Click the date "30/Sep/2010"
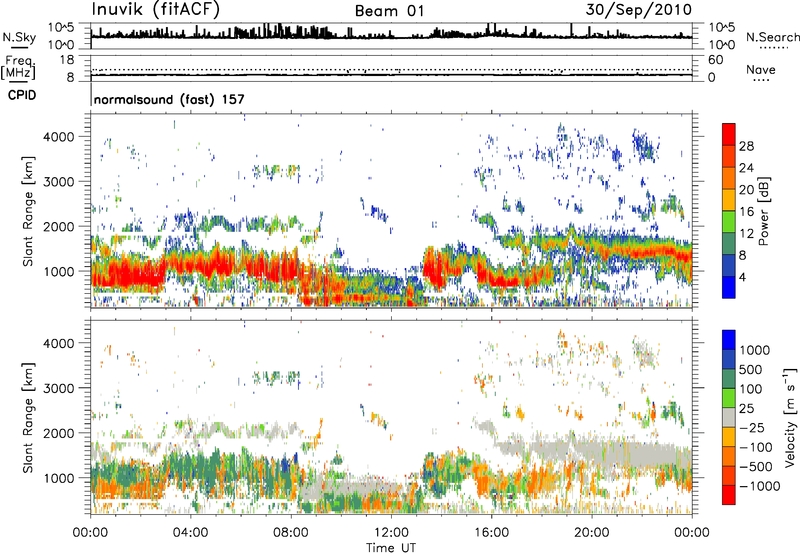 (639, 10)
